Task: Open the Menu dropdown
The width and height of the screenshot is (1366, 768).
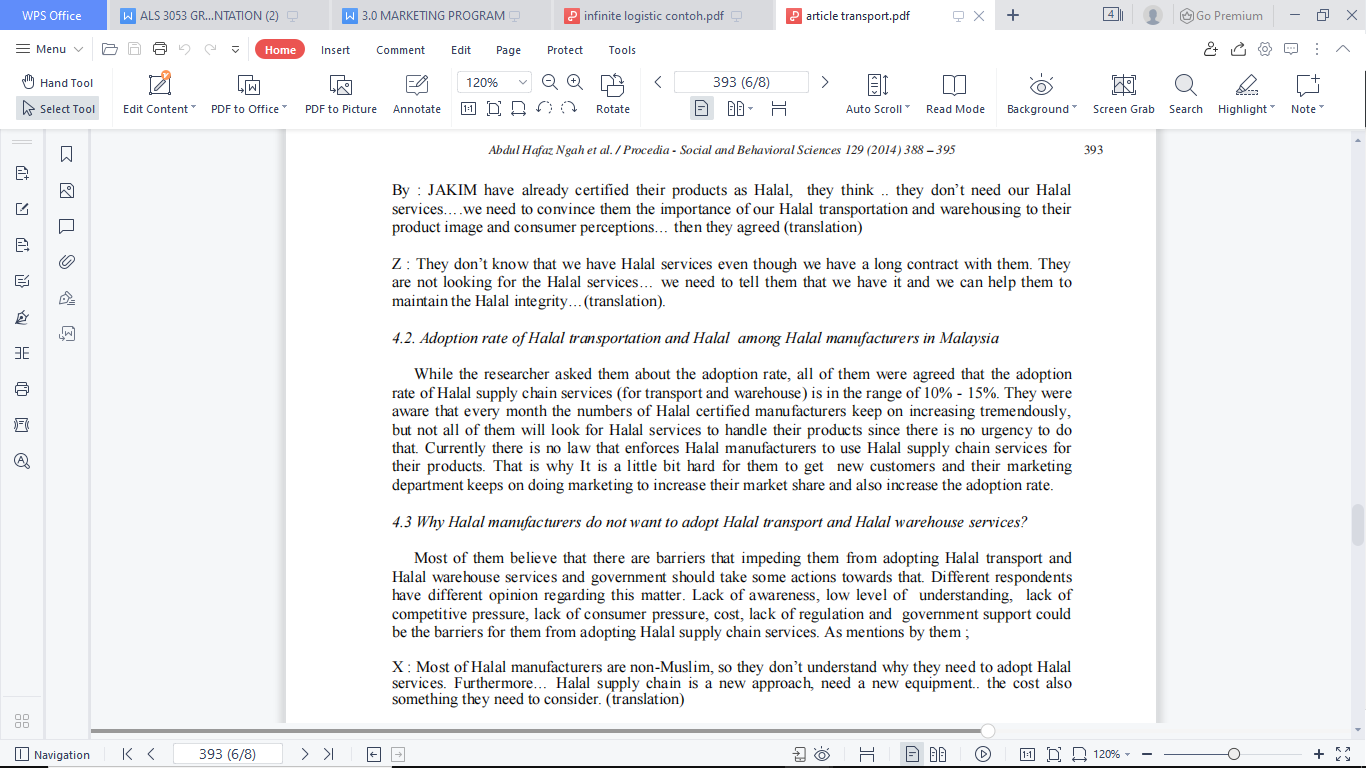Action: click(x=50, y=49)
